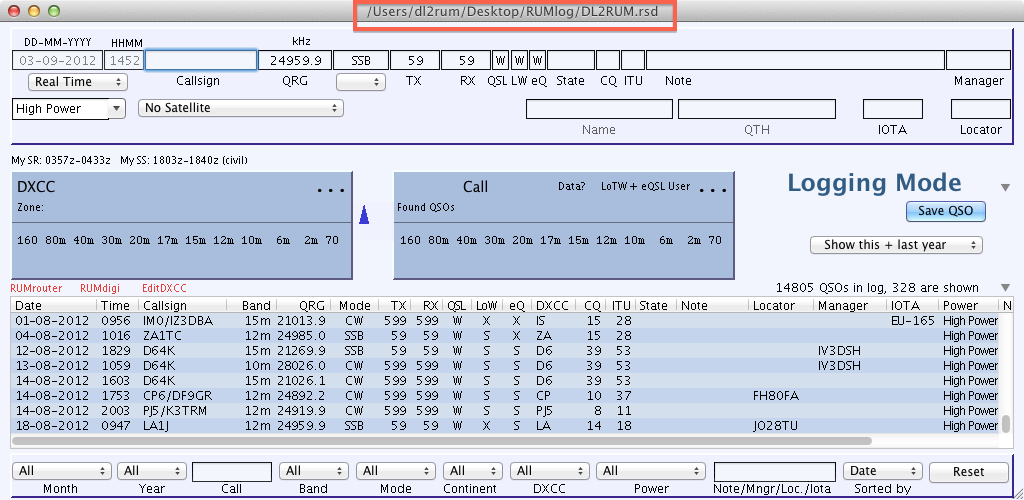Image resolution: width=1024 pixels, height=500 pixels.
Task: Open the DXCC panel three-dots menu
Action: pyautogui.click(x=330, y=190)
